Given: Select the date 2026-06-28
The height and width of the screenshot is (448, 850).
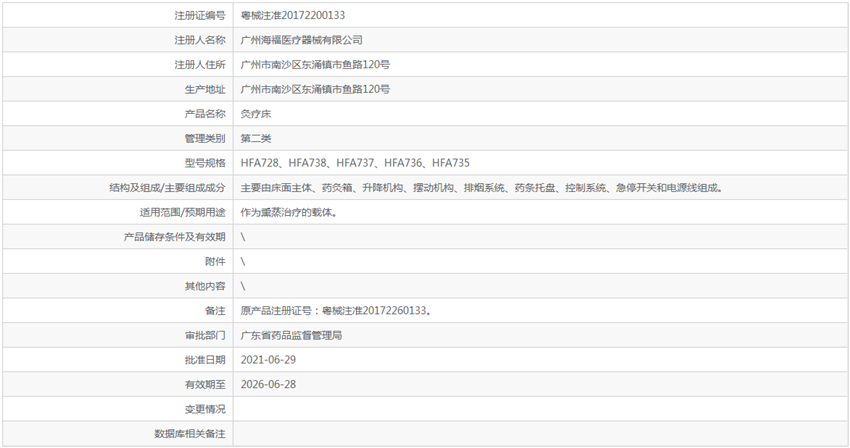Looking at the screenshot, I should [268, 385].
